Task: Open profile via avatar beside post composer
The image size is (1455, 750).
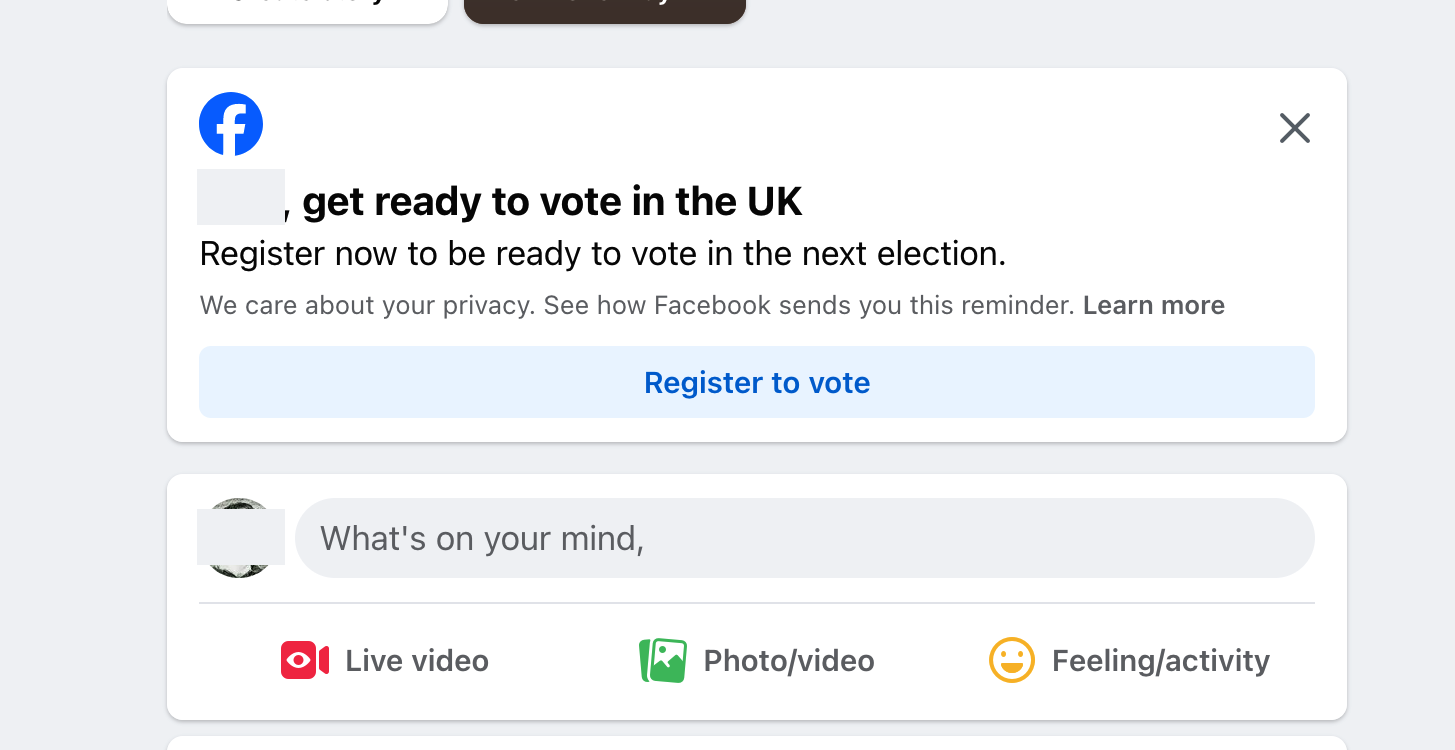Action: pyautogui.click(x=240, y=538)
